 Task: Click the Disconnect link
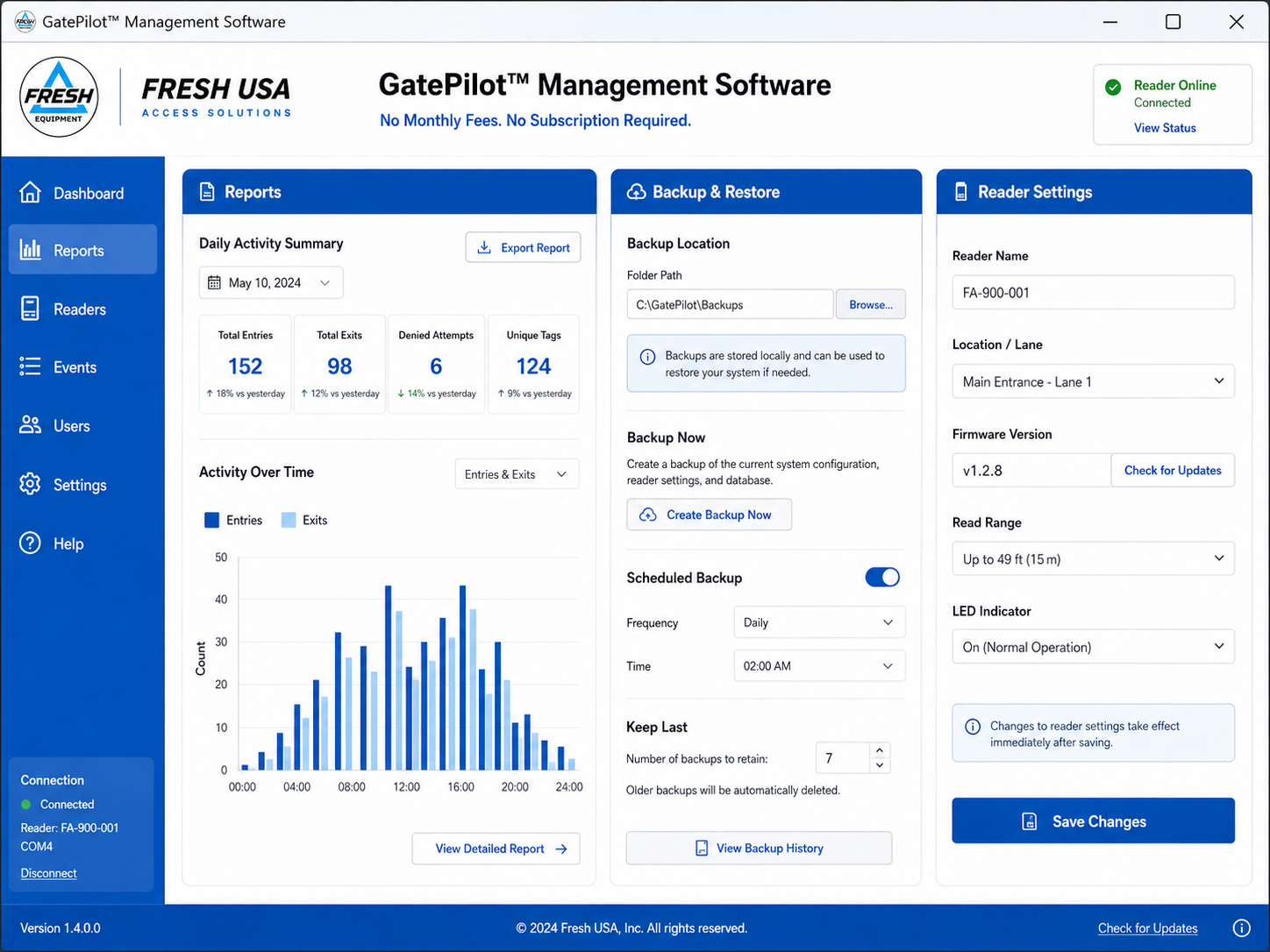[x=48, y=873]
